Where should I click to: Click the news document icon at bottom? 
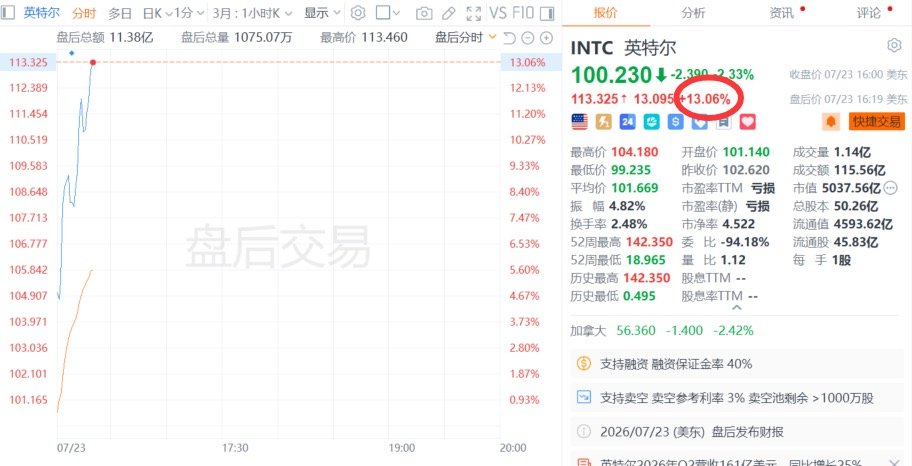[x=583, y=463]
